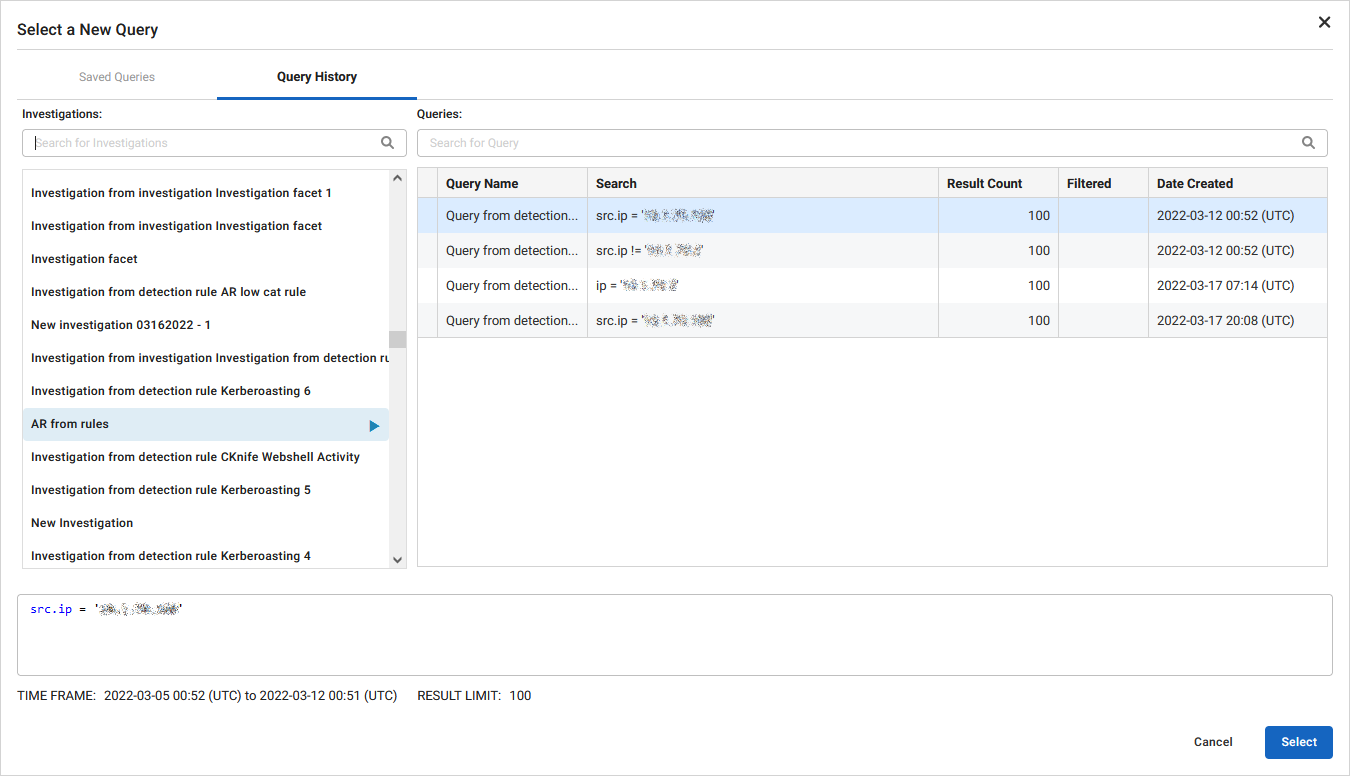
Task: Click the scroll-up arrow on the investigations list
Action: pos(396,176)
